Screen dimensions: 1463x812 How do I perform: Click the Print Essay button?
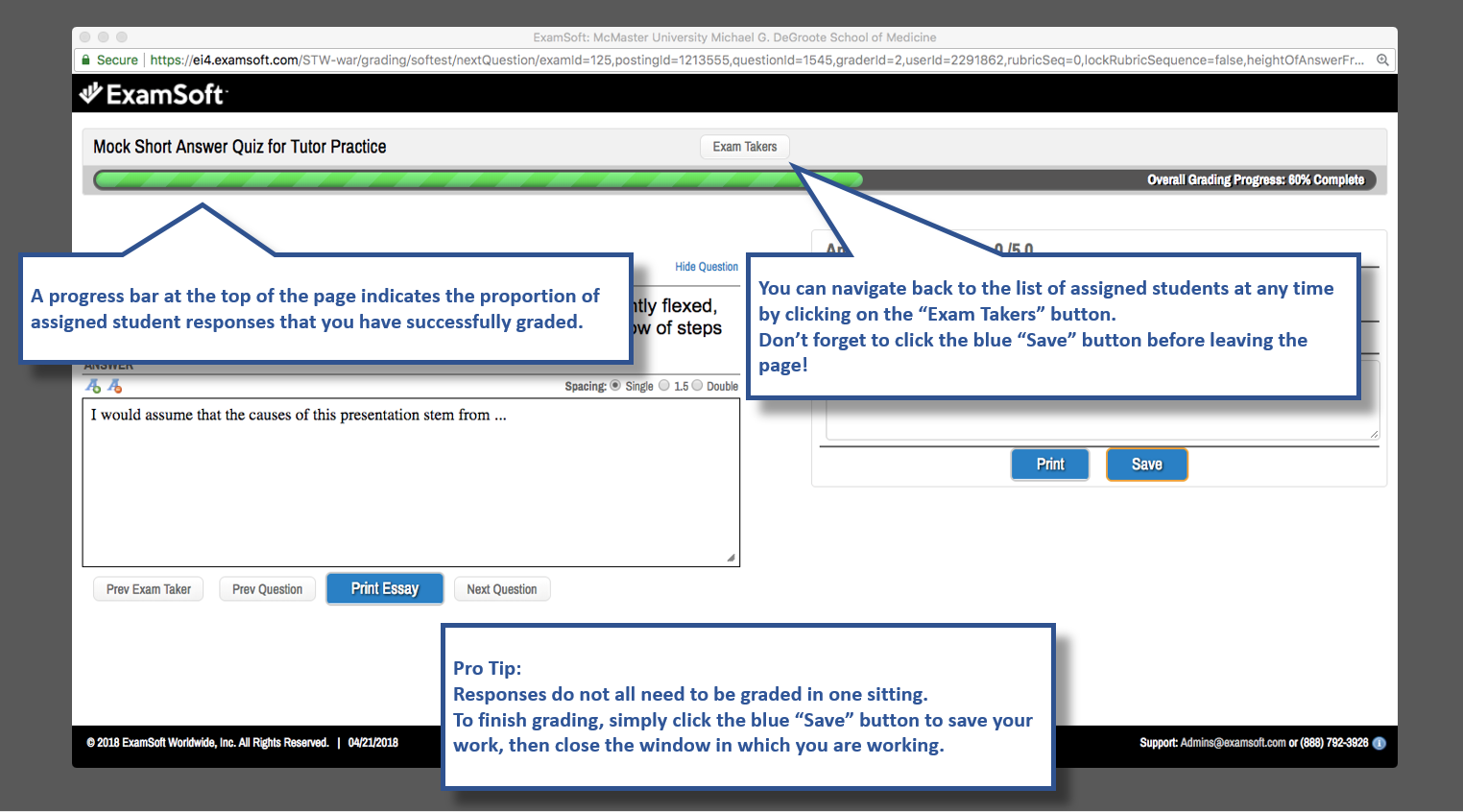pos(385,588)
